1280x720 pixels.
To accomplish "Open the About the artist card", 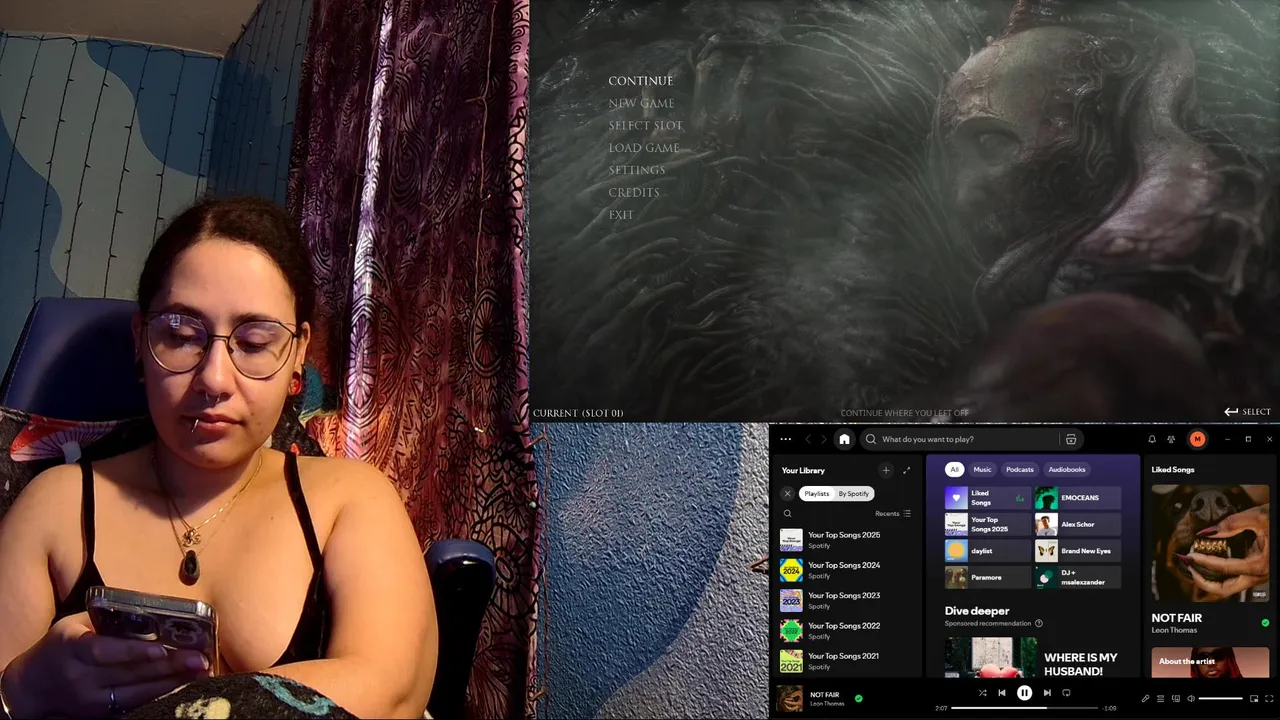I will pyautogui.click(x=1210, y=662).
